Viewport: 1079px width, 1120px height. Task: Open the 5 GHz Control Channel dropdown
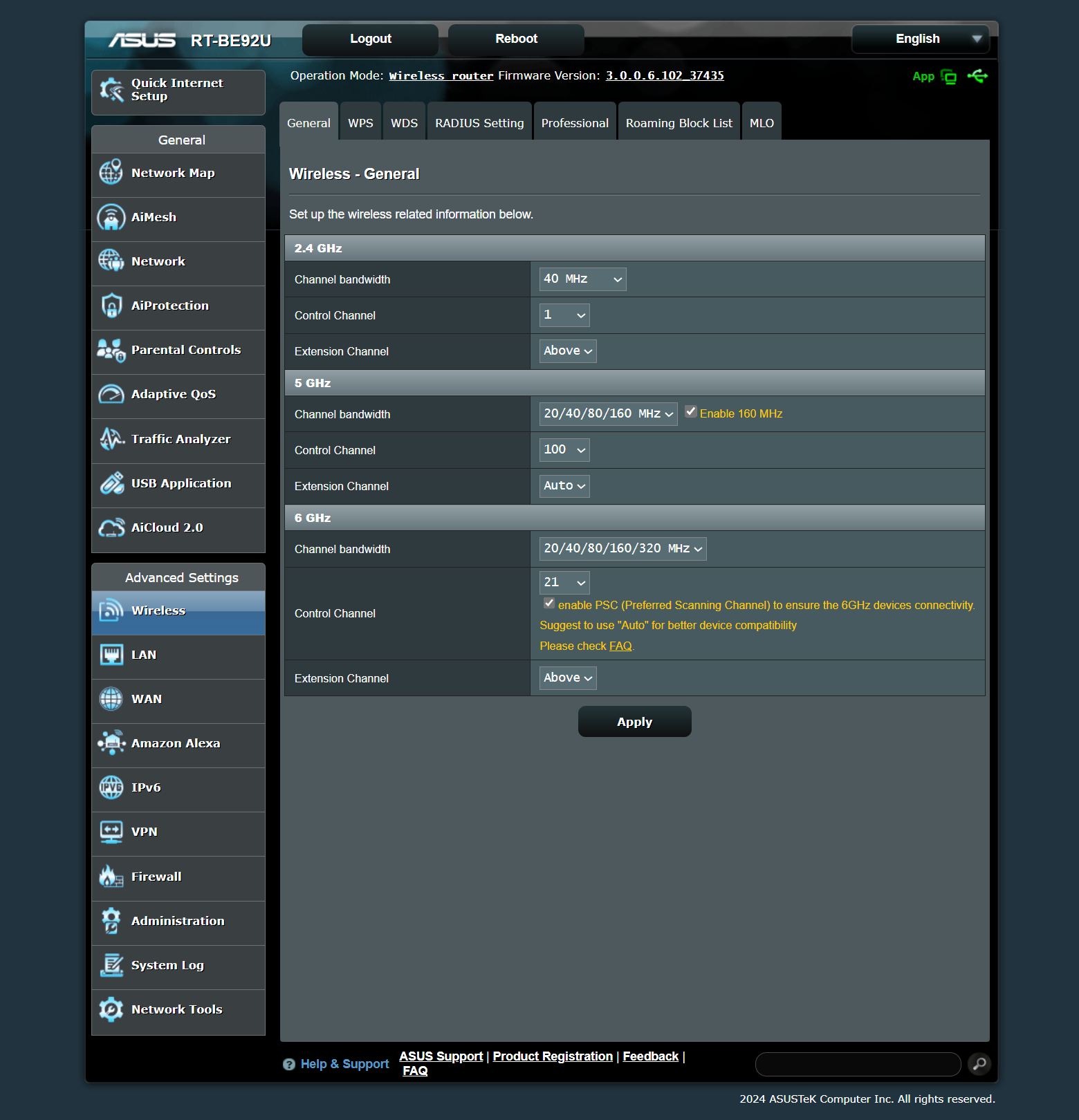tap(565, 450)
